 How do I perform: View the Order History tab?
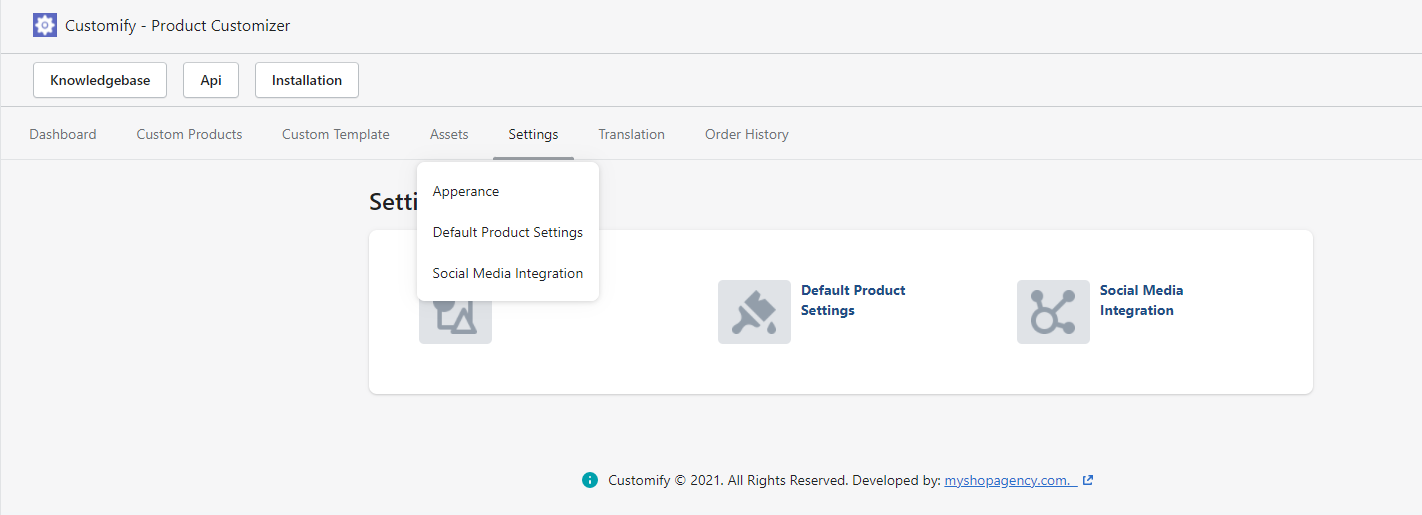point(747,134)
